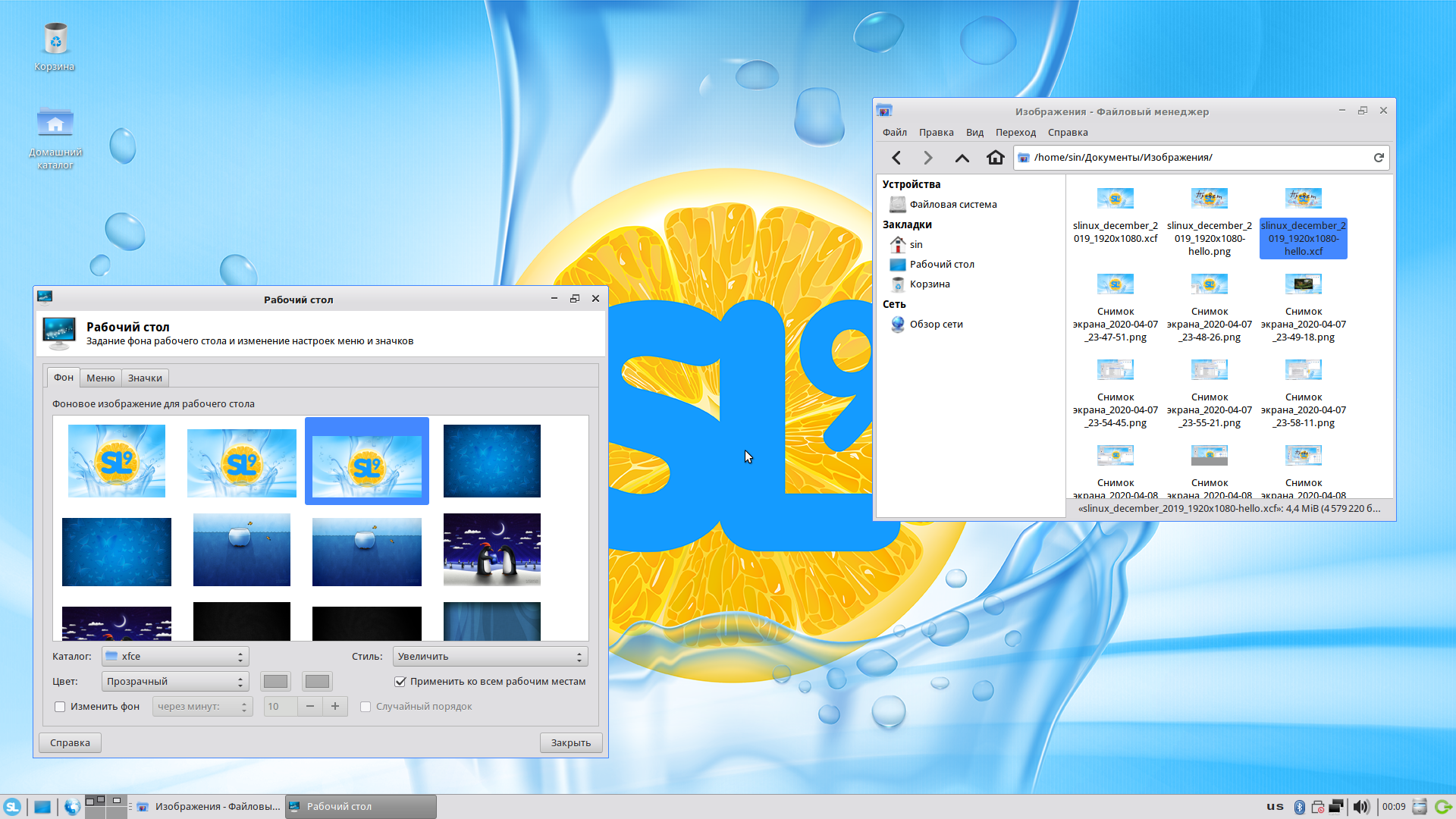Open the Корзина trash icon on the desktop
This screenshot has width=1456, height=819.
[55, 39]
